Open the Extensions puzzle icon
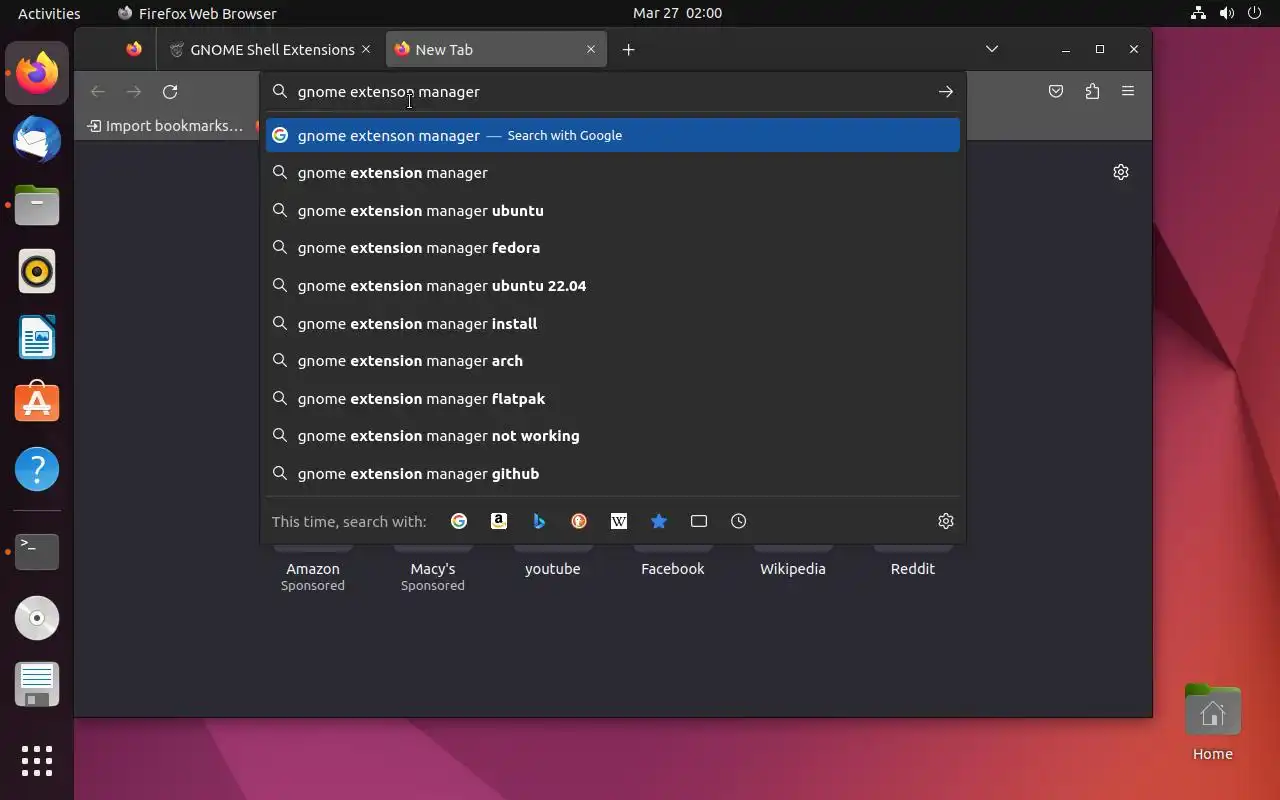 pyautogui.click(x=1092, y=91)
